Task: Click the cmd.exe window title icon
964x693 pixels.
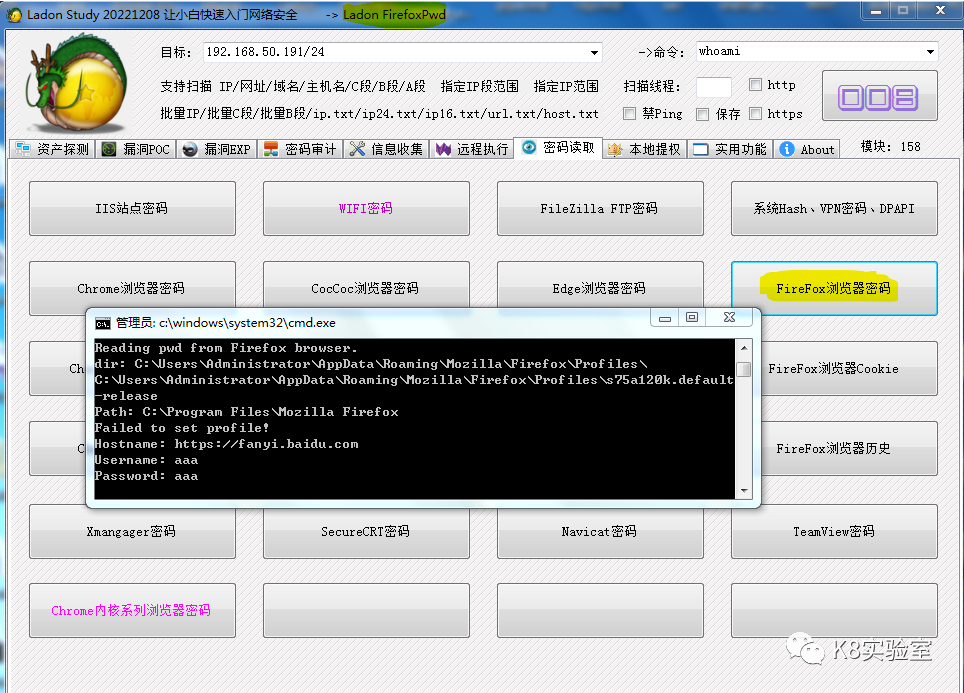Action: (103, 323)
